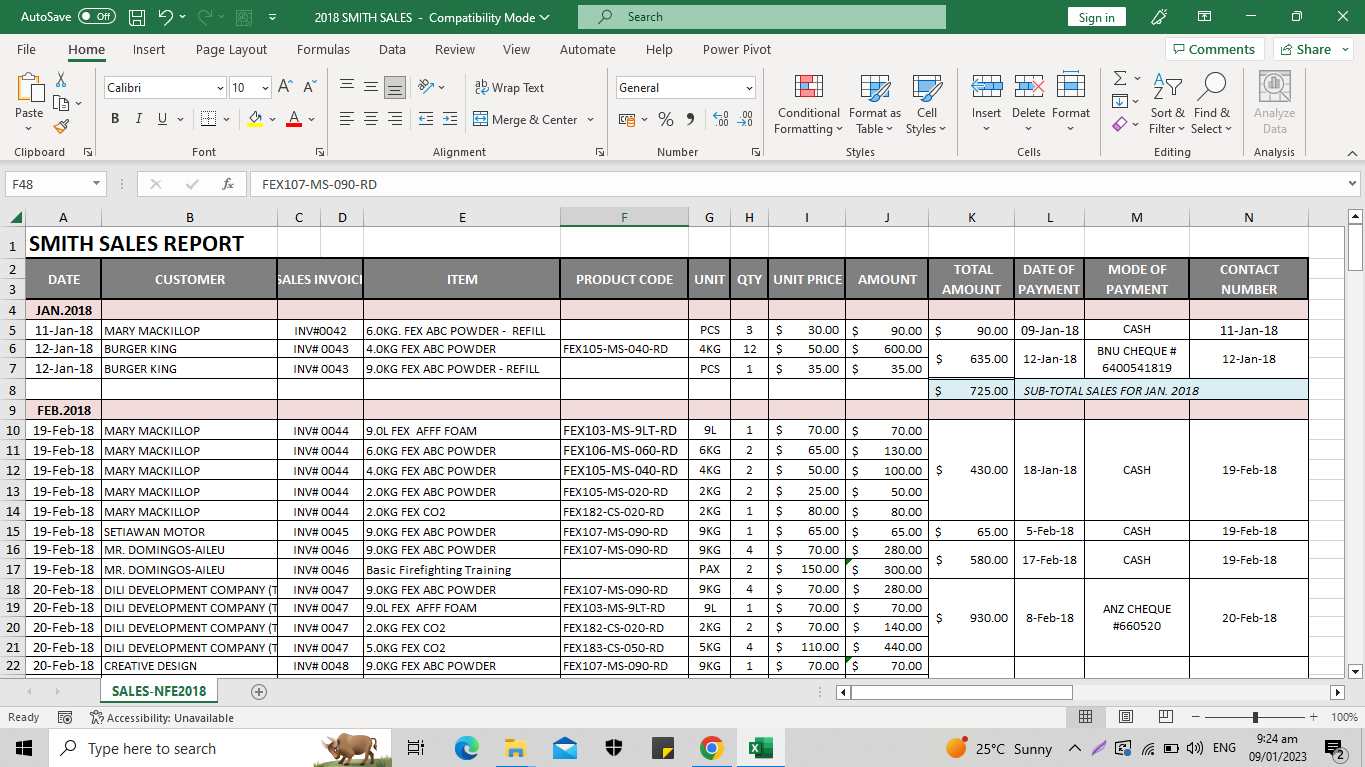Image resolution: width=1365 pixels, height=767 pixels.
Task: Open Conditional Formatting menu
Action: click(808, 105)
